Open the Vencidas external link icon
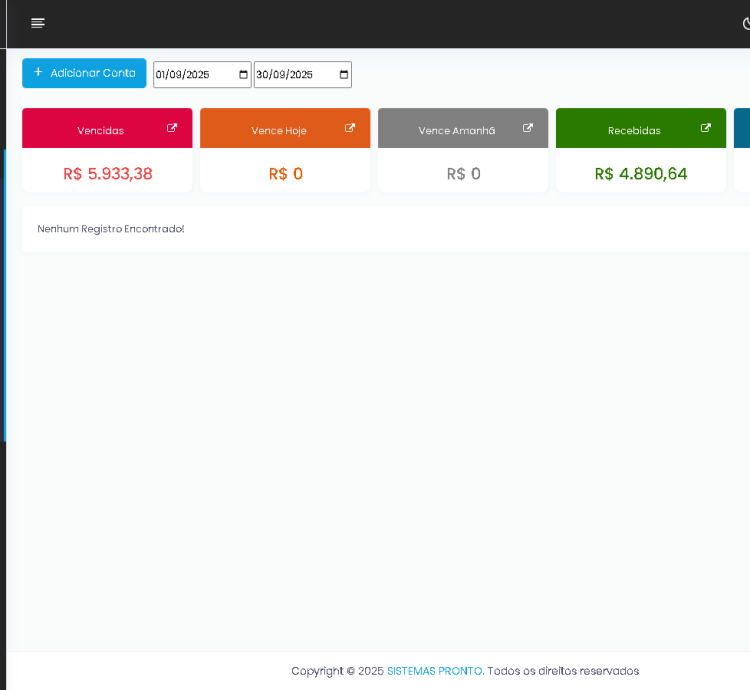Screen dimensions: 750x690 click(172, 128)
